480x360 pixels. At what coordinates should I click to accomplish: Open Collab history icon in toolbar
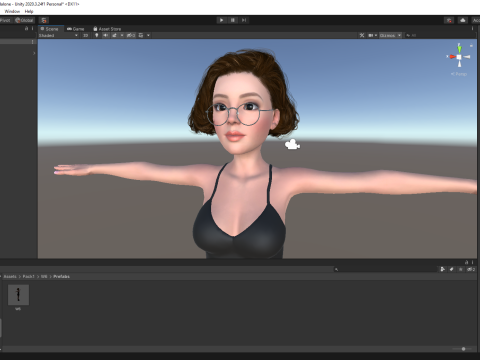[449, 20]
